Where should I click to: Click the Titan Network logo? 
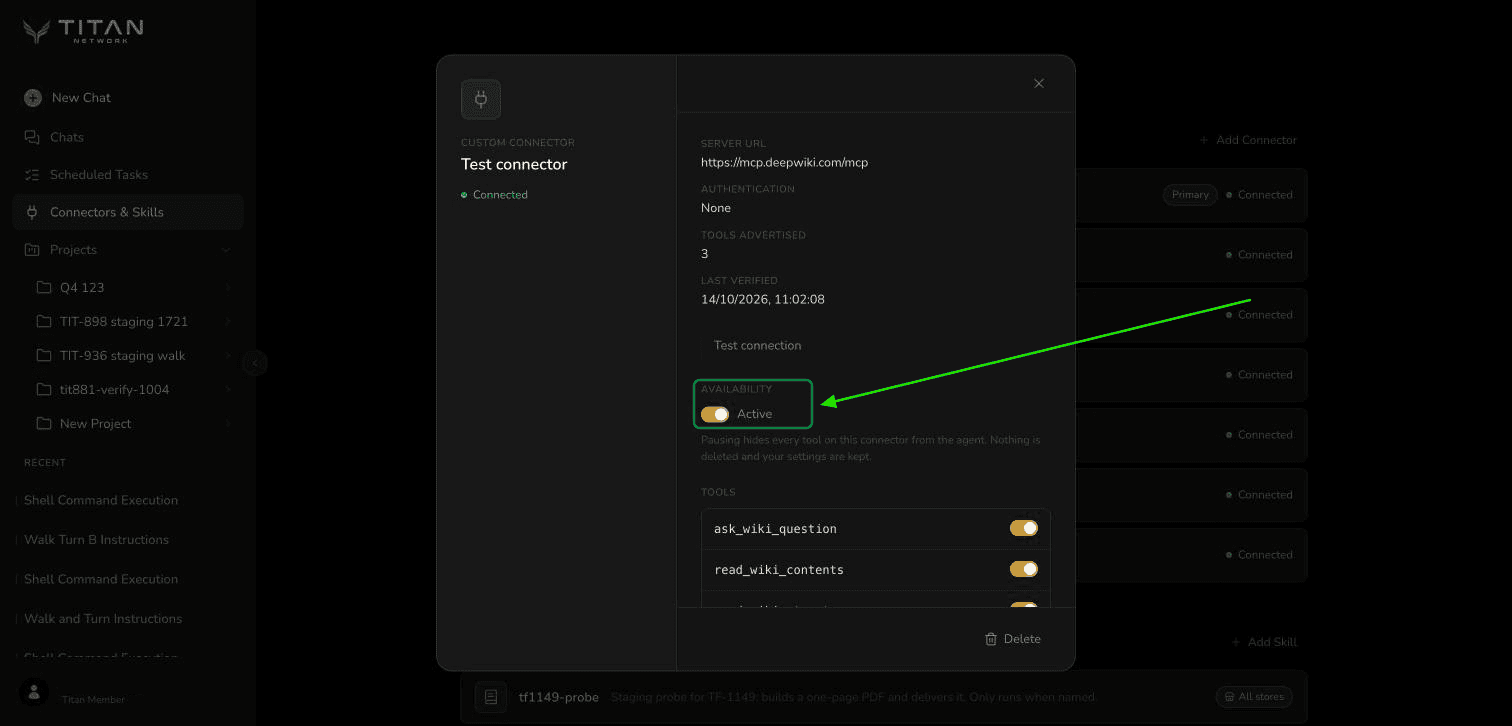click(x=84, y=31)
